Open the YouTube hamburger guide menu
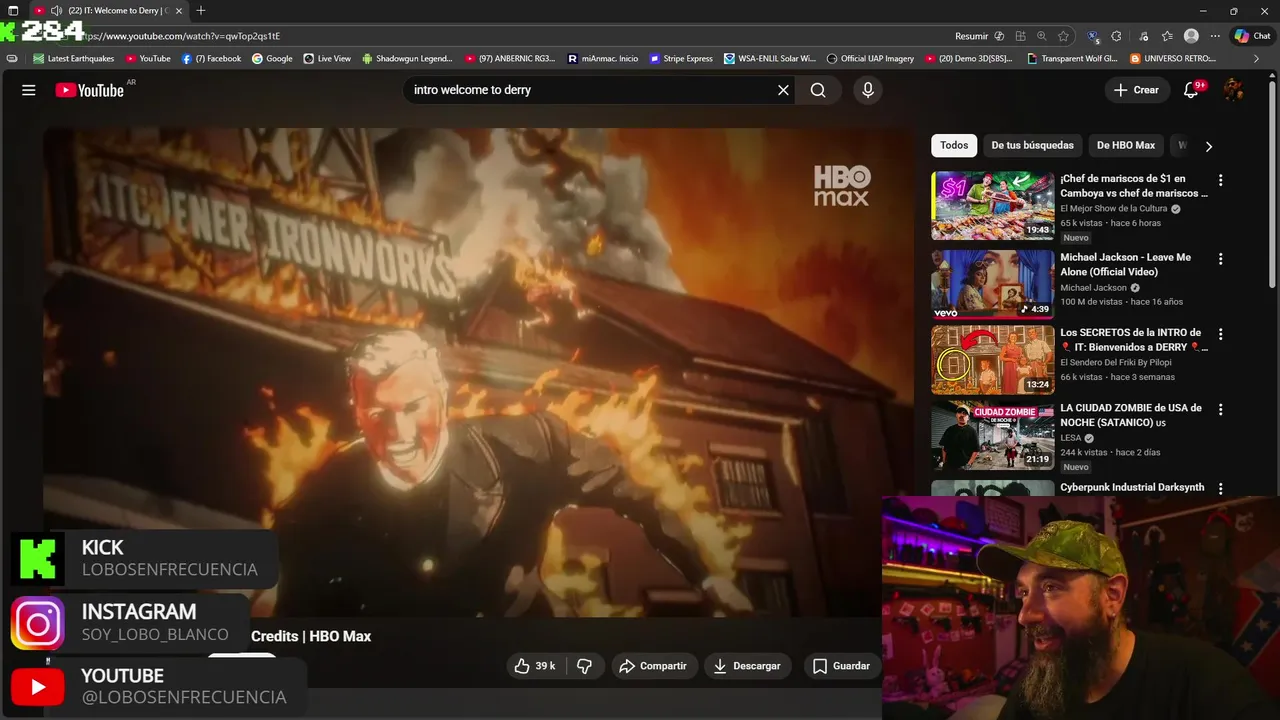 29,90
